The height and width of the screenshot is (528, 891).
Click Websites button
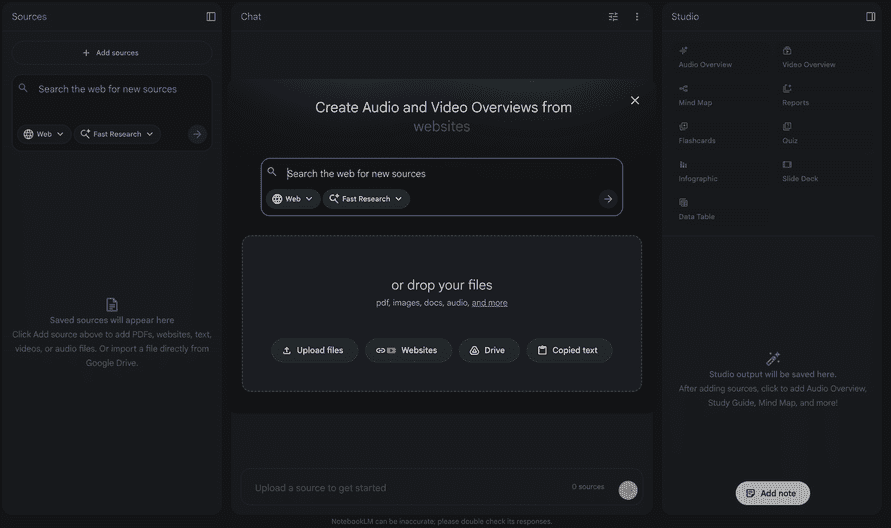coord(408,350)
